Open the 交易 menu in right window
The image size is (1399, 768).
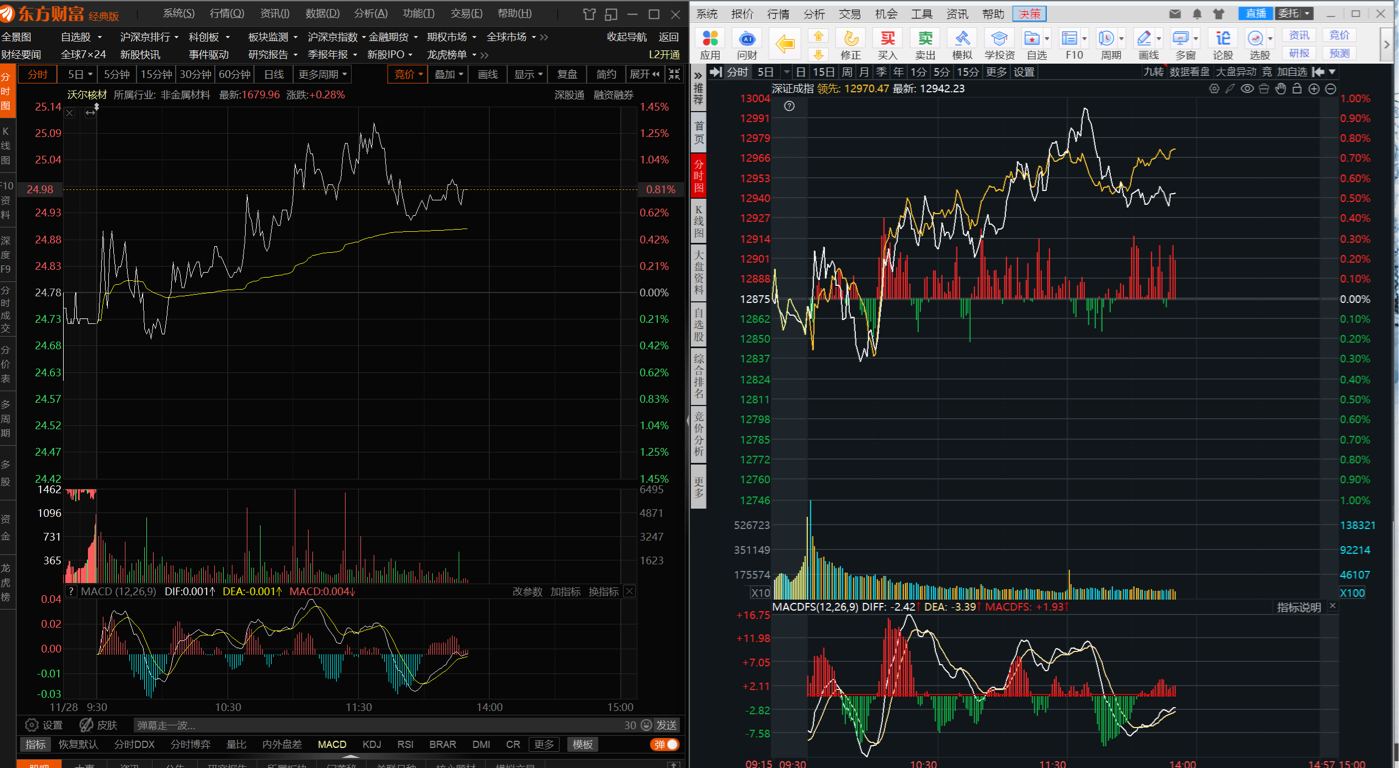point(849,14)
